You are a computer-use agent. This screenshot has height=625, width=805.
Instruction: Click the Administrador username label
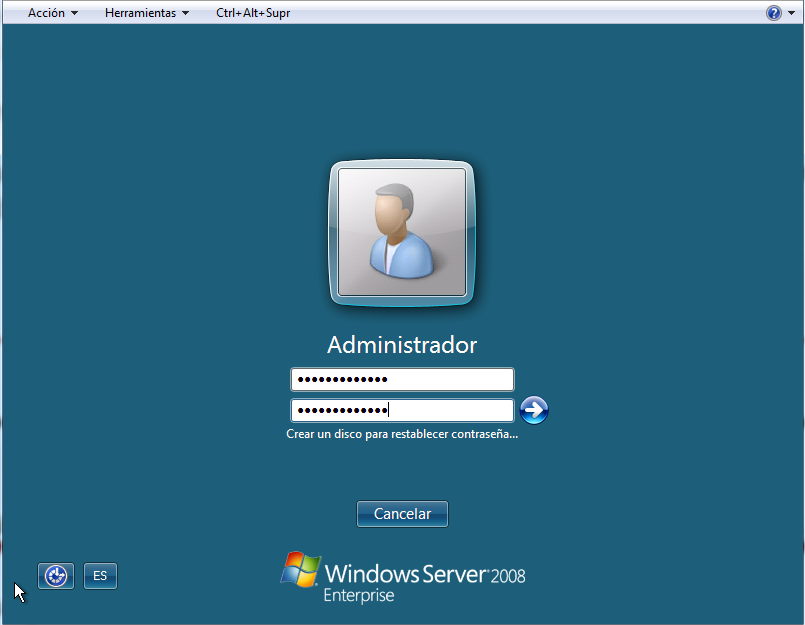coord(402,345)
